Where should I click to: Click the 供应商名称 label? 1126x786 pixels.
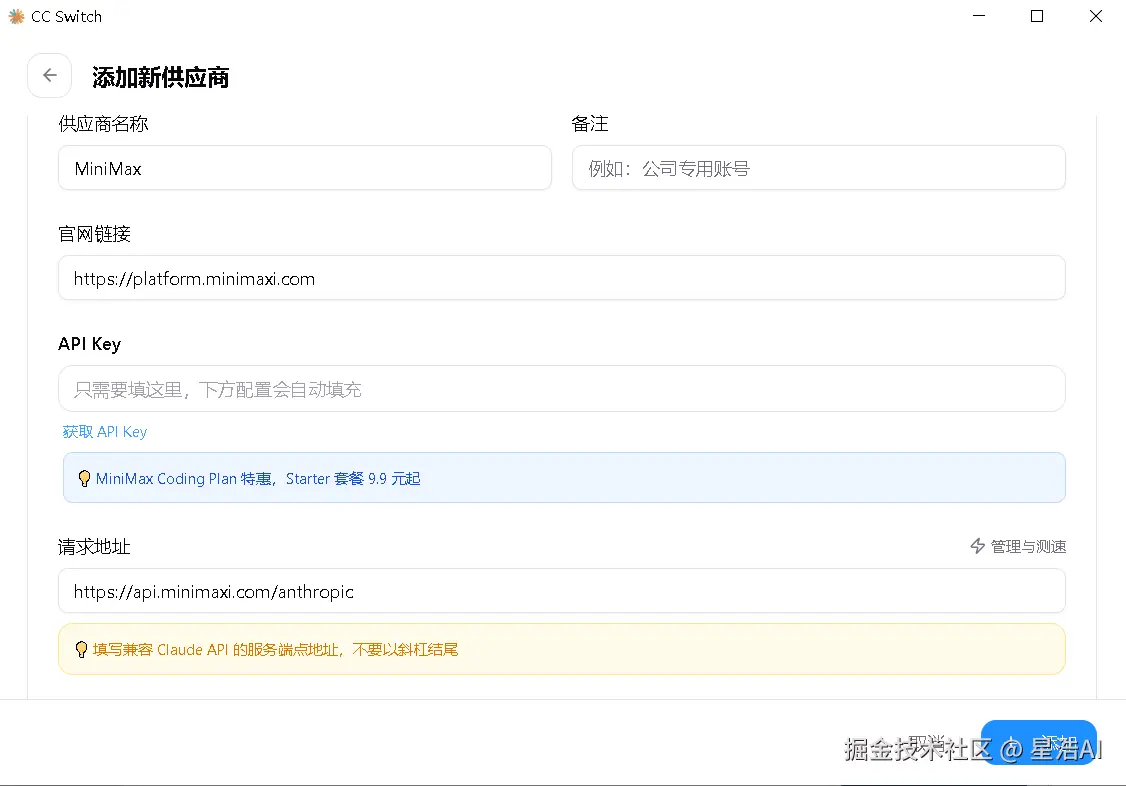click(103, 124)
